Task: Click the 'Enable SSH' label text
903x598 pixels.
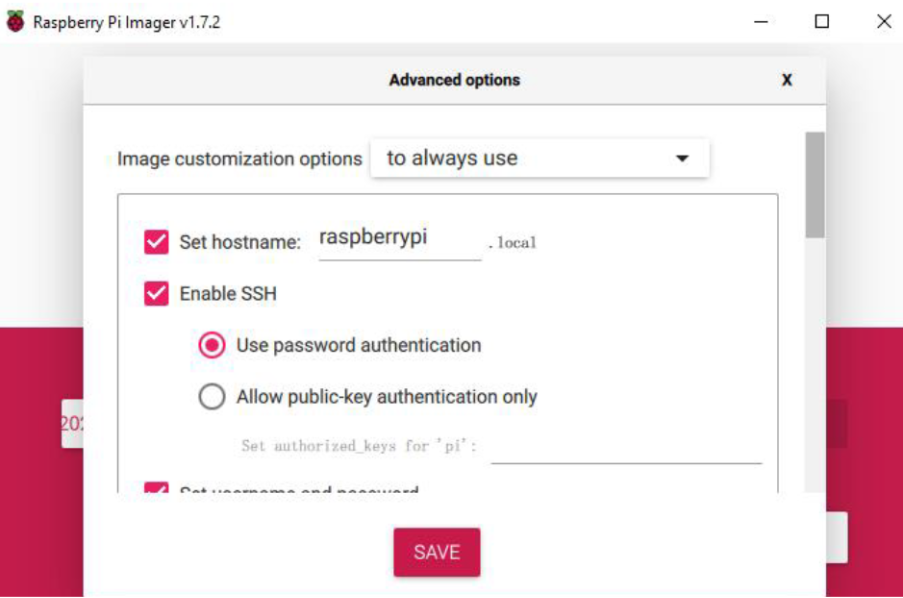Action: [228, 294]
